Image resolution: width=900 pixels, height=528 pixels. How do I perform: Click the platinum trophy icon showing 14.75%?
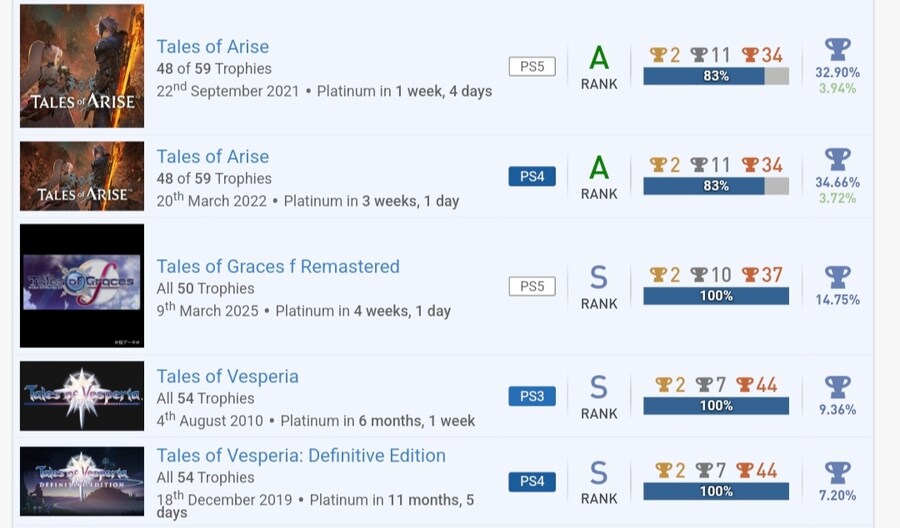point(837,277)
